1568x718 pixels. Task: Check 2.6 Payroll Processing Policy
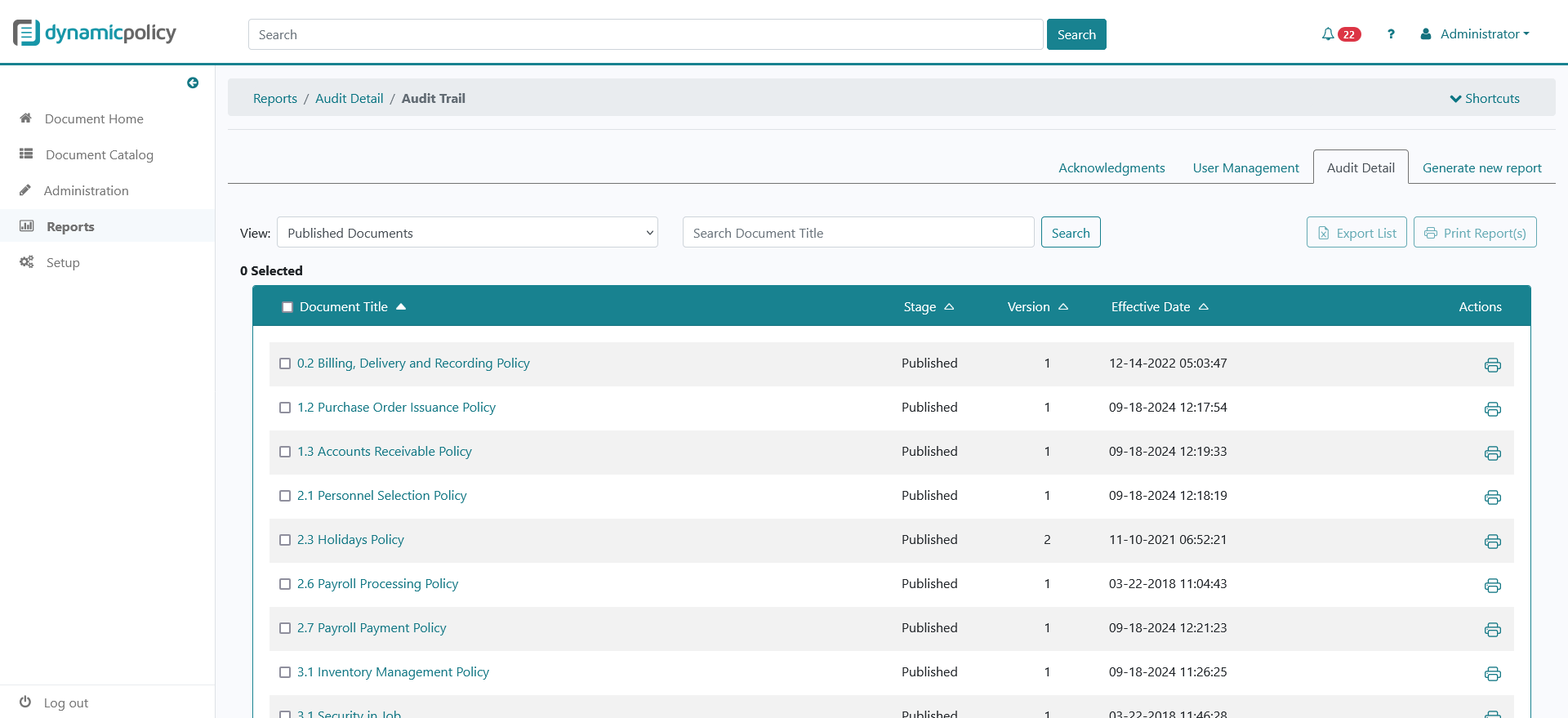285,584
